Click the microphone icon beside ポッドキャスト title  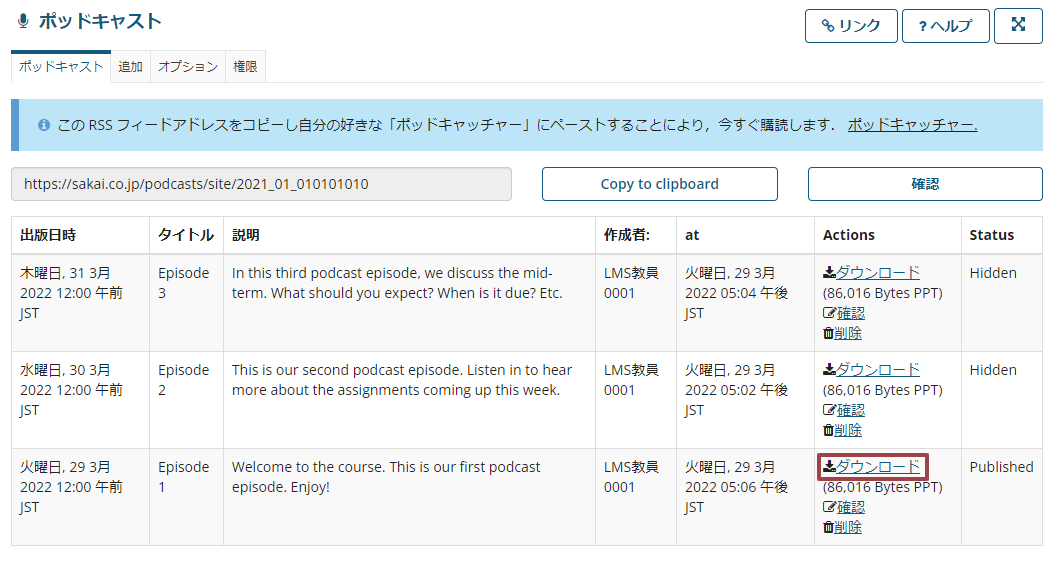pyautogui.click(x=23, y=22)
